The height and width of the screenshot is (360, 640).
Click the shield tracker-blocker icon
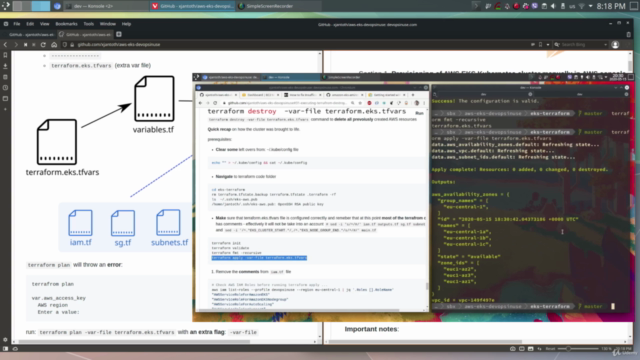tap(65, 44)
